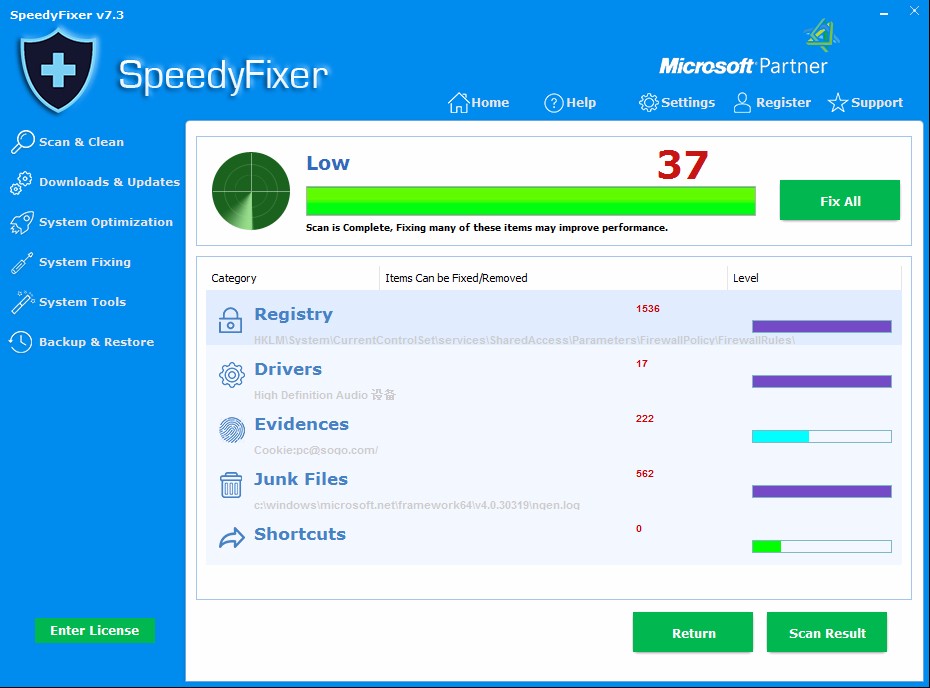Click the Return button
This screenshot has width=930, height=688.
(x=693, y=632)
